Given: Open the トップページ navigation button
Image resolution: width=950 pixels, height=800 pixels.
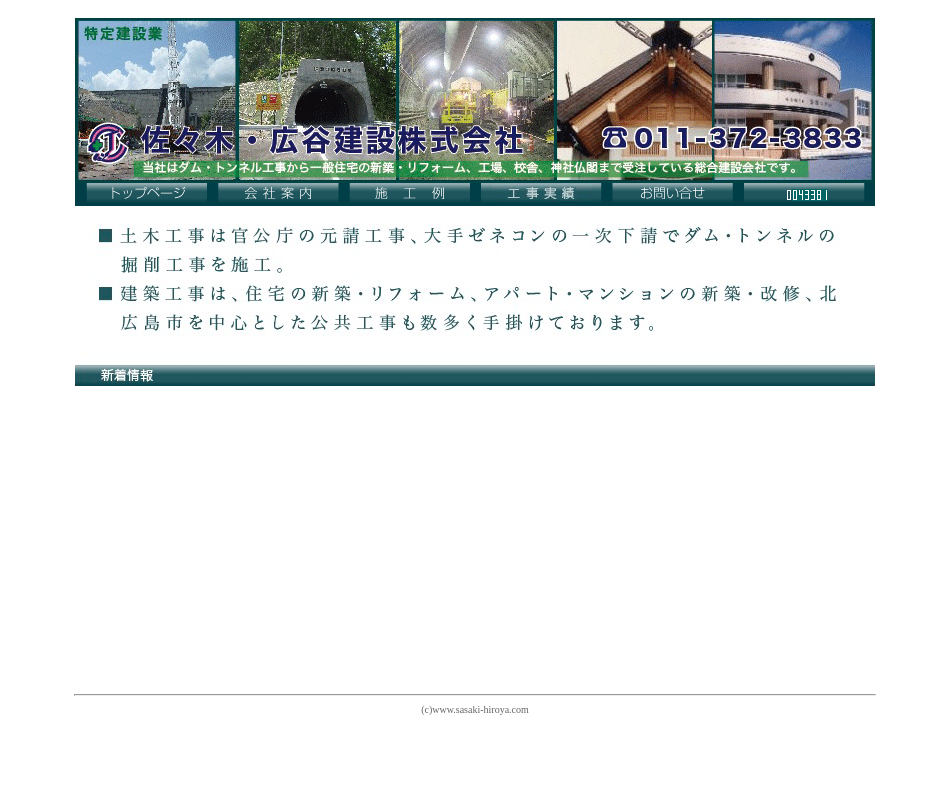Looking at the screenshot, I should [147, 193].
